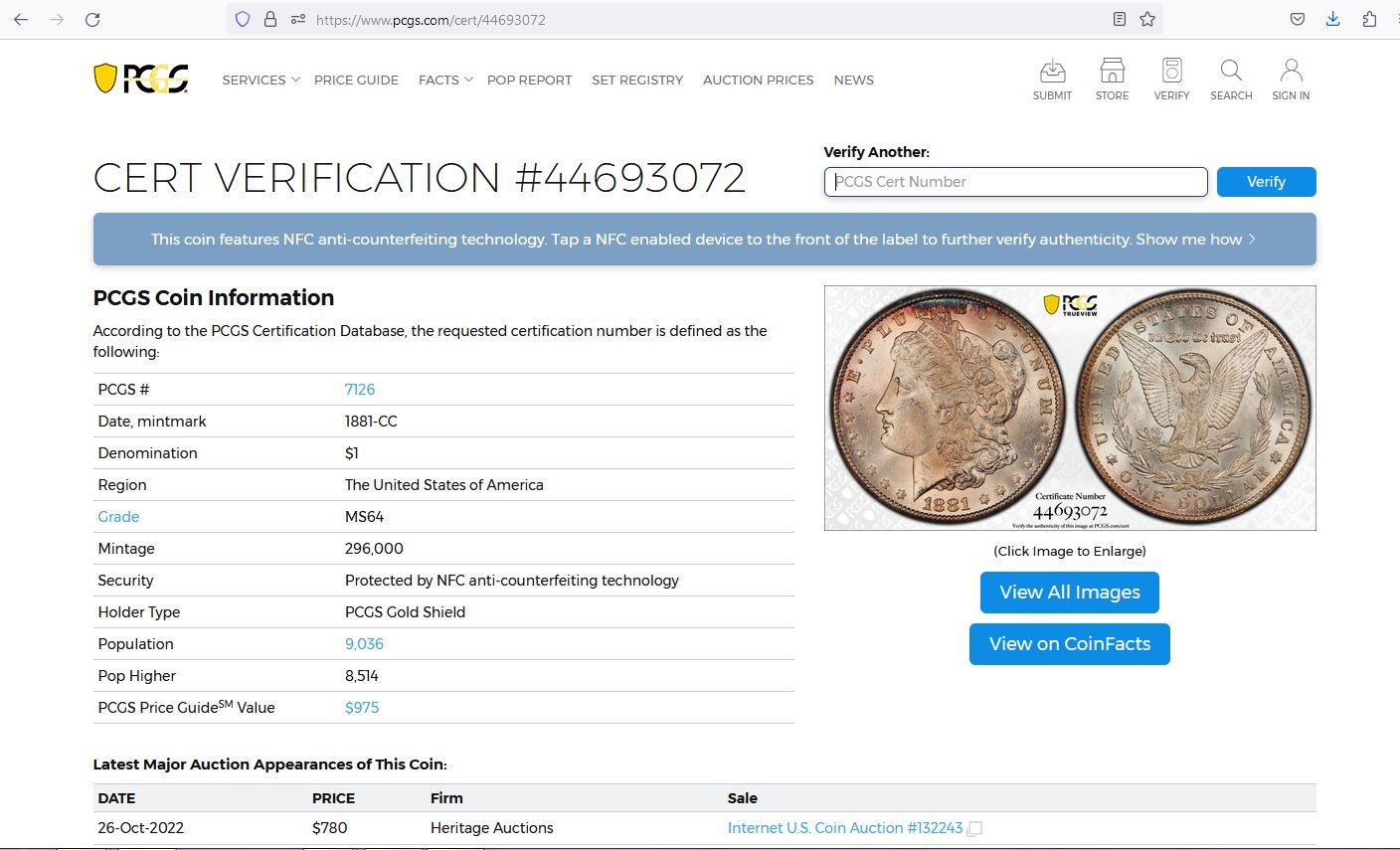This screenshot has height=850, width=1400.
Task: Bookmark this page with the star icon
Action: click(1147, 19)
